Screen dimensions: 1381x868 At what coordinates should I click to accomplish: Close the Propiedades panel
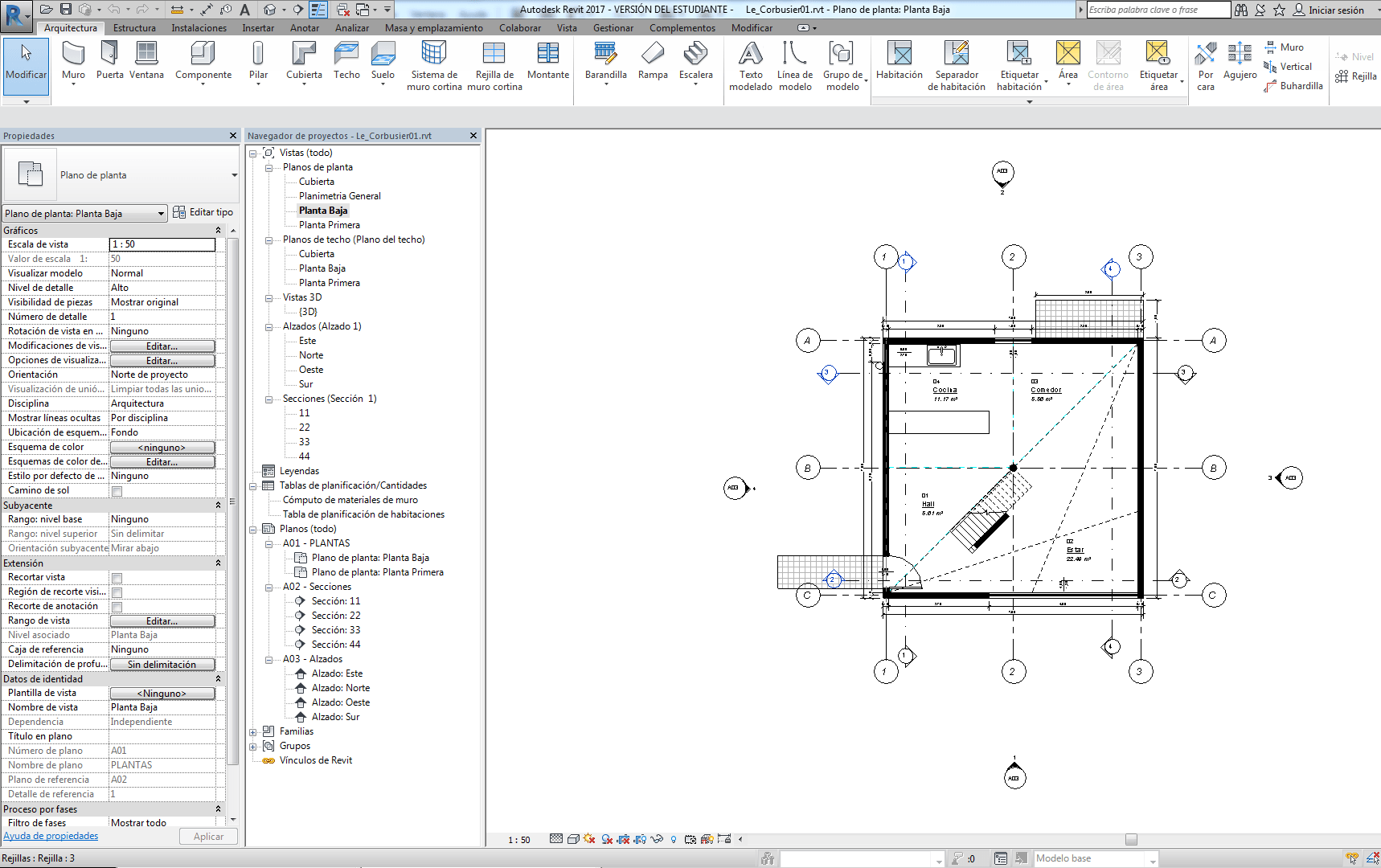[233, 136]
